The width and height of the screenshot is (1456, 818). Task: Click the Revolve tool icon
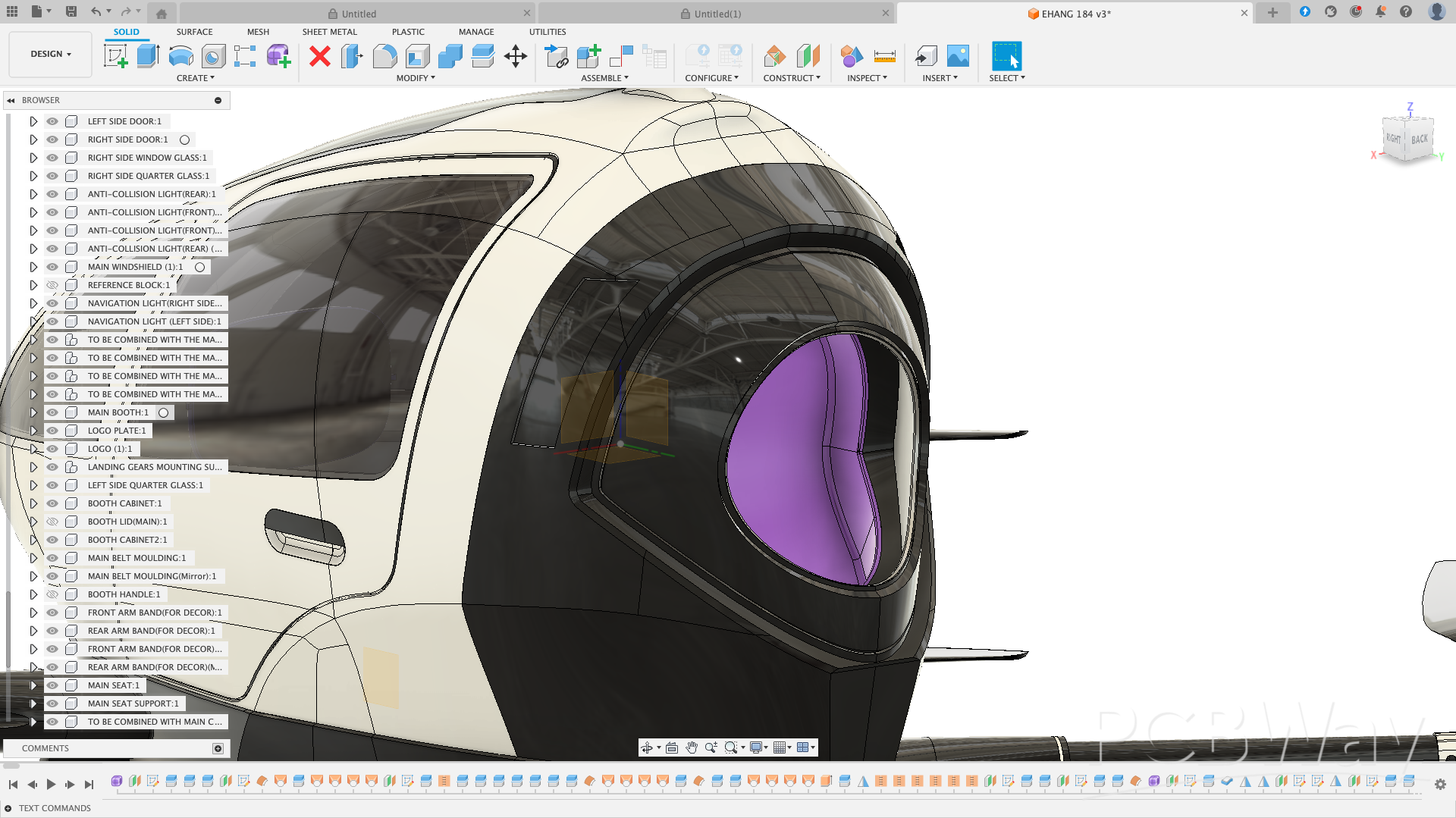click(x=180, y=56)
